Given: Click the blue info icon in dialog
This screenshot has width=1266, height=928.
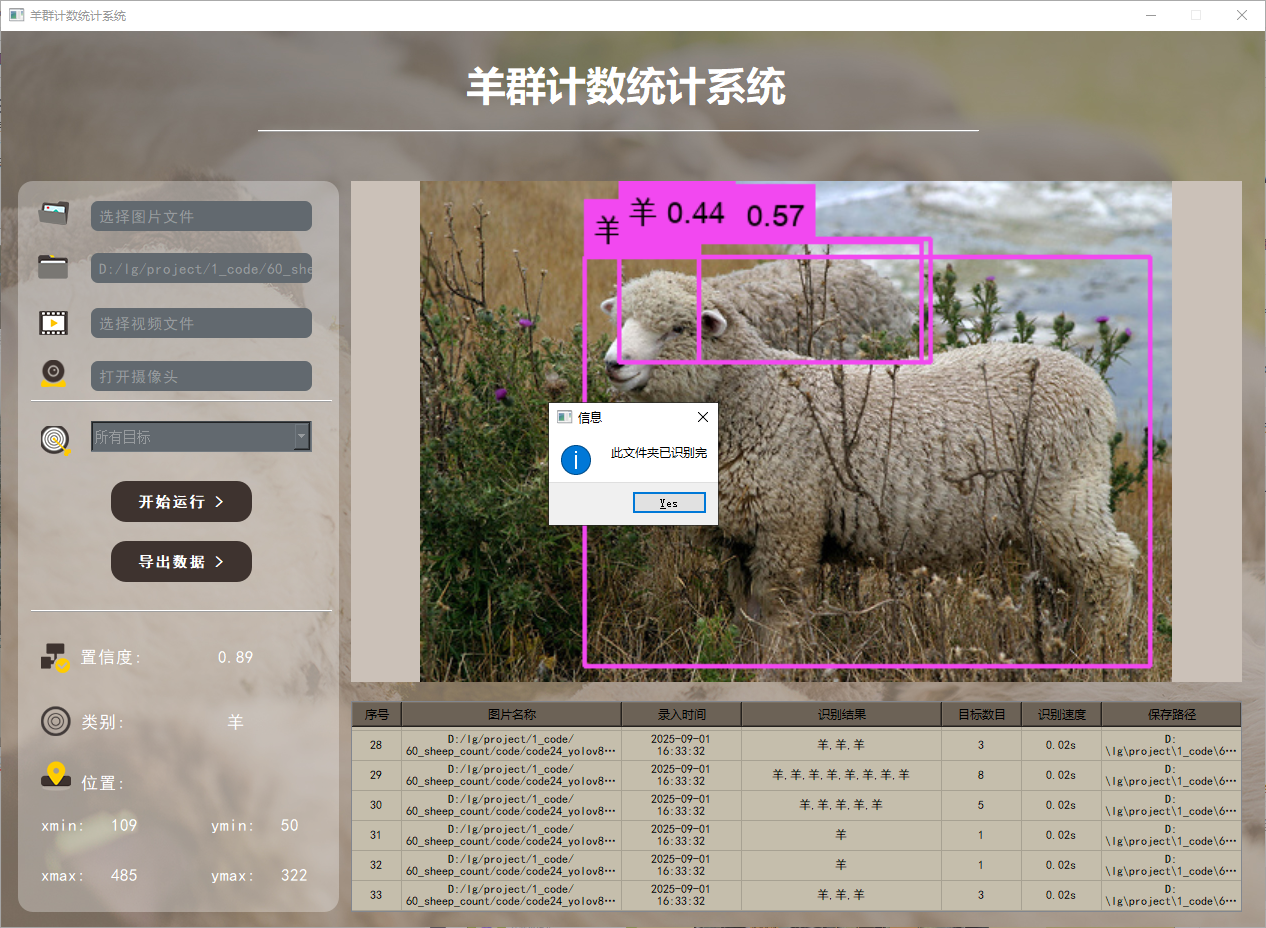Looking at the screenshot, I should click(576, 460).
